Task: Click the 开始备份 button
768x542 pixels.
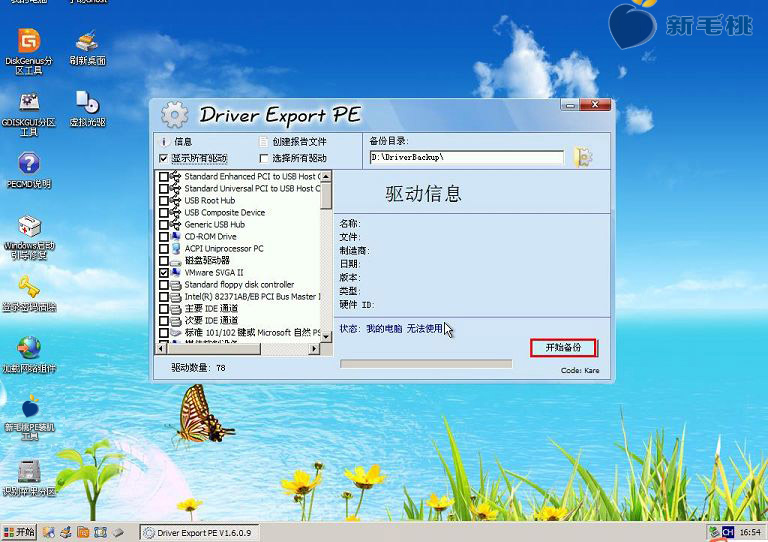Action: [x=563, y=348]
